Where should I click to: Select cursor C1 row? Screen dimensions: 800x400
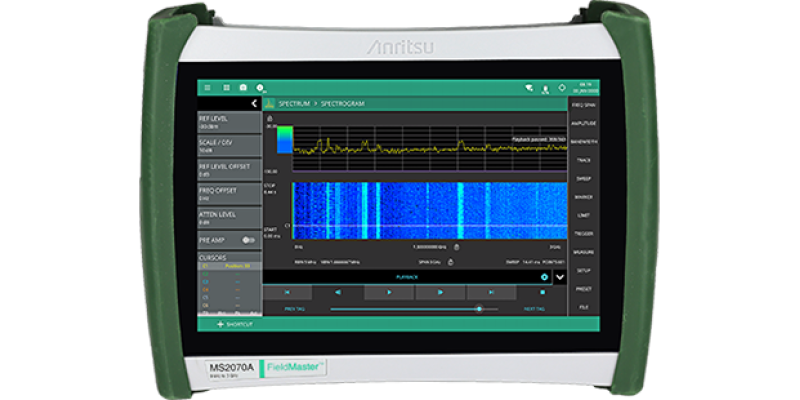point(230,266)
